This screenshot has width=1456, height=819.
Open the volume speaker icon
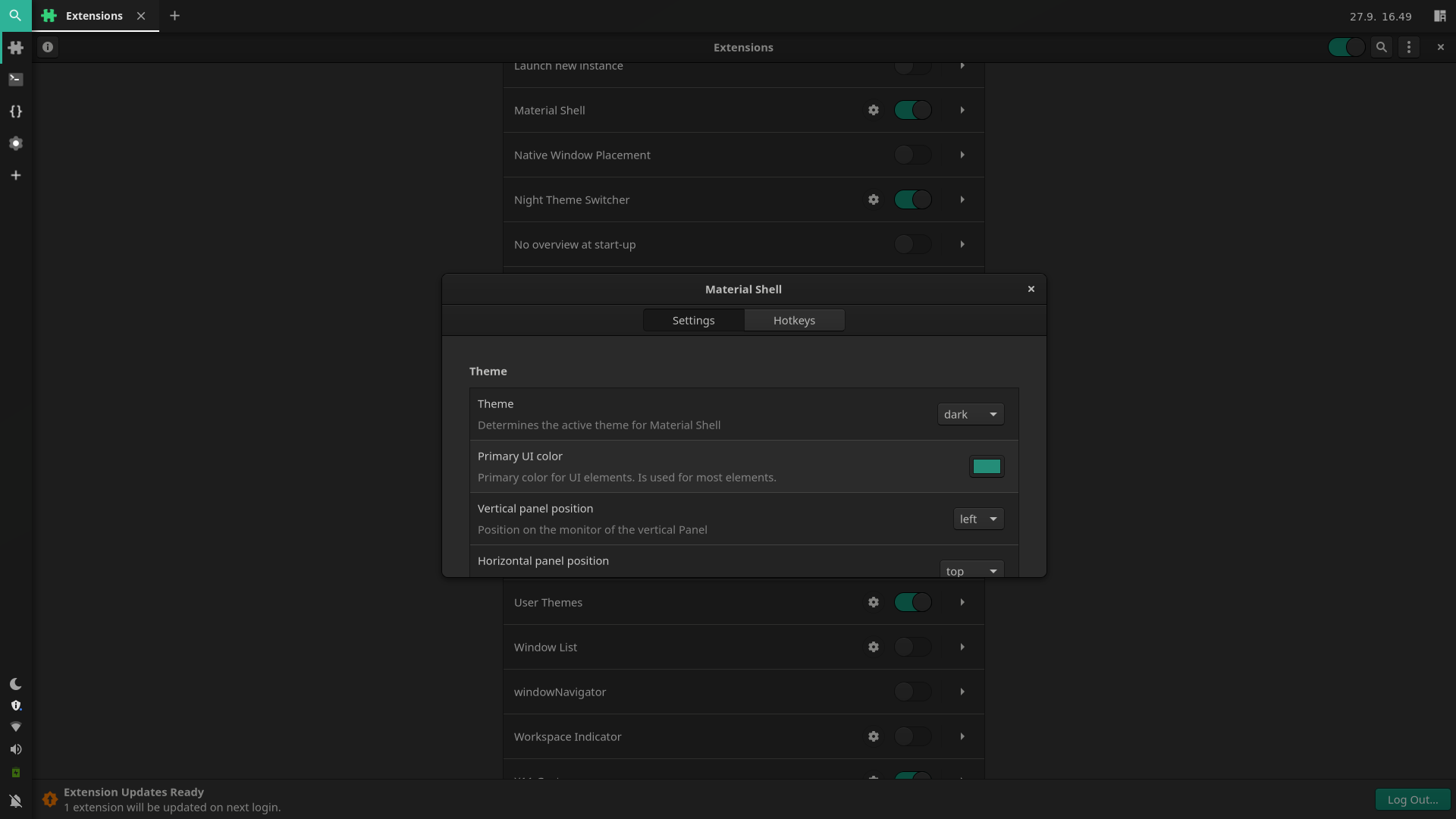coord(16,749)
